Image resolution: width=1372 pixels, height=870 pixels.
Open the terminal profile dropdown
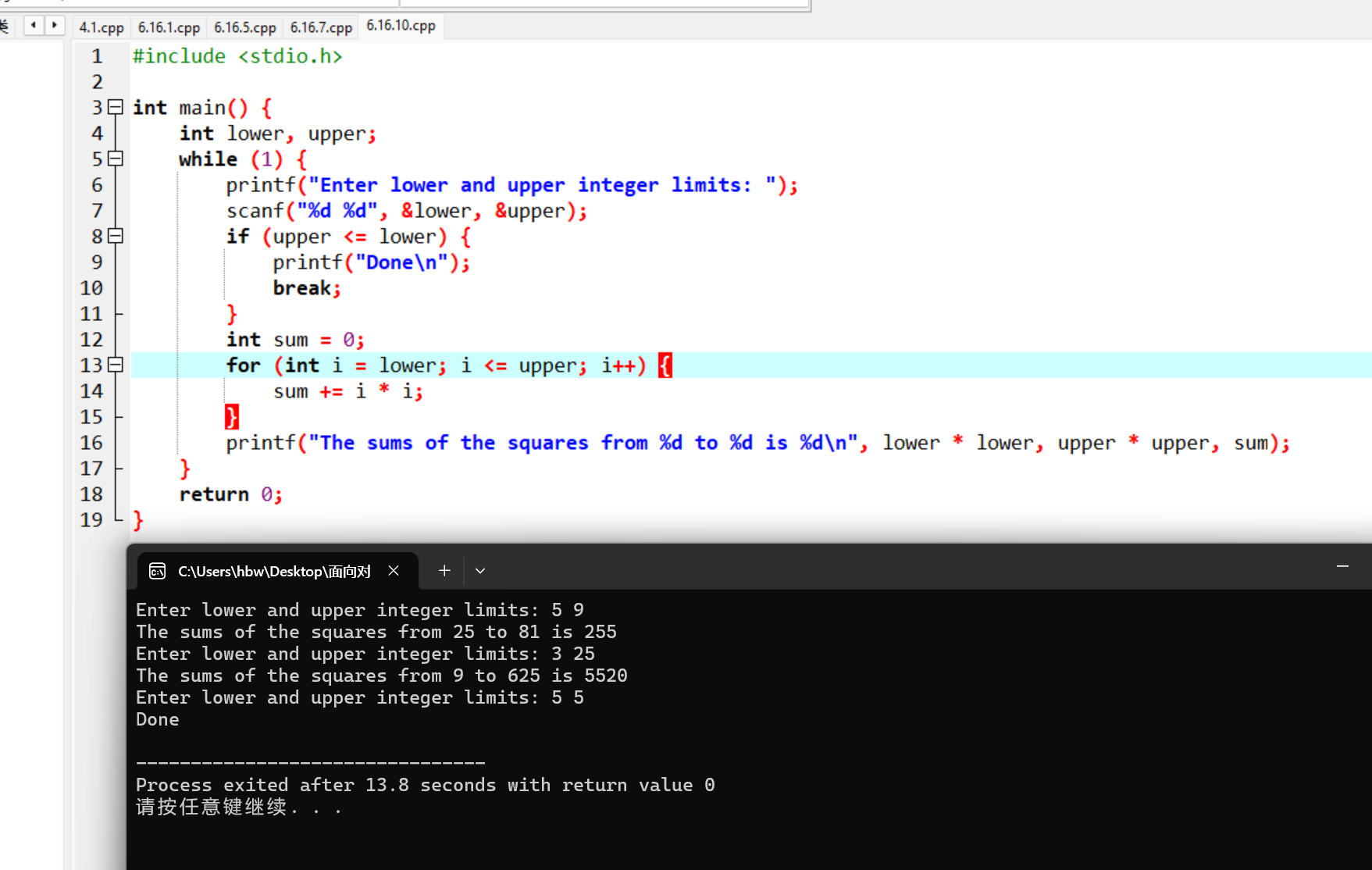coord(480,571)
